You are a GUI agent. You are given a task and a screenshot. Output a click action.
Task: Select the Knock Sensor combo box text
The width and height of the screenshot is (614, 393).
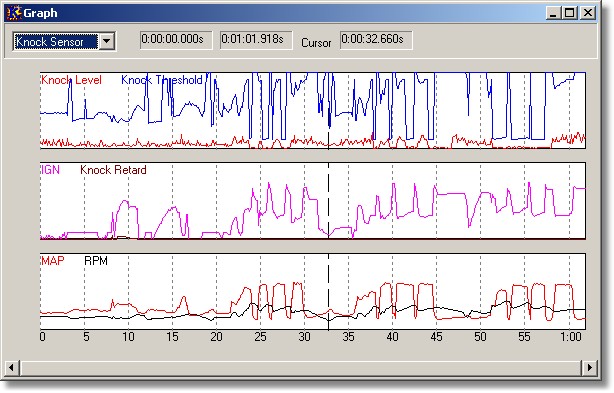point(56,41)
